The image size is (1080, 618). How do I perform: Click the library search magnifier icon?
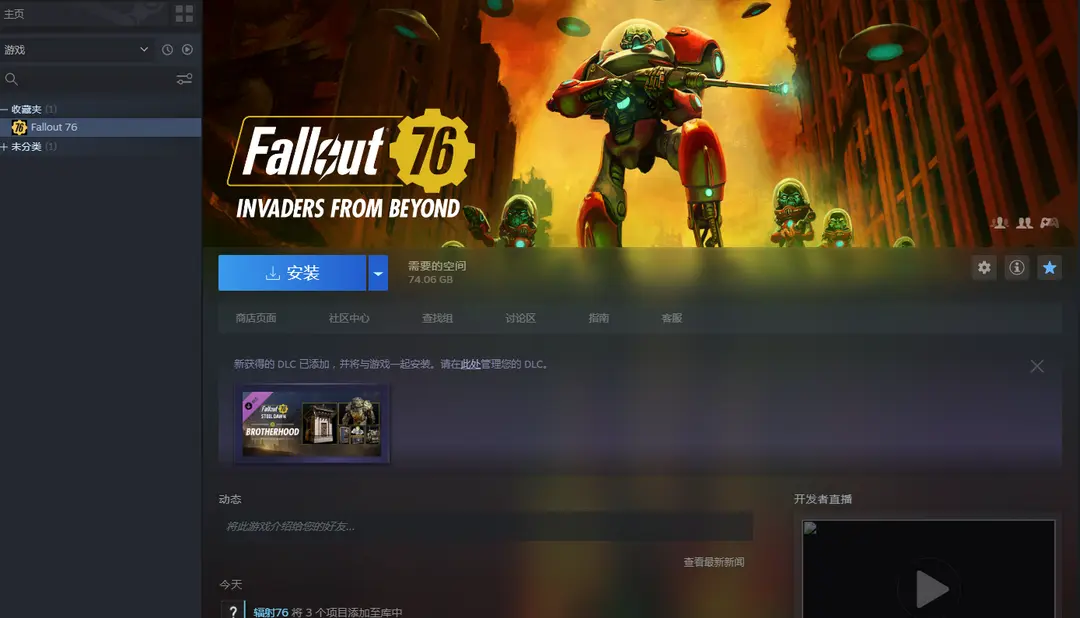[12, 79]
